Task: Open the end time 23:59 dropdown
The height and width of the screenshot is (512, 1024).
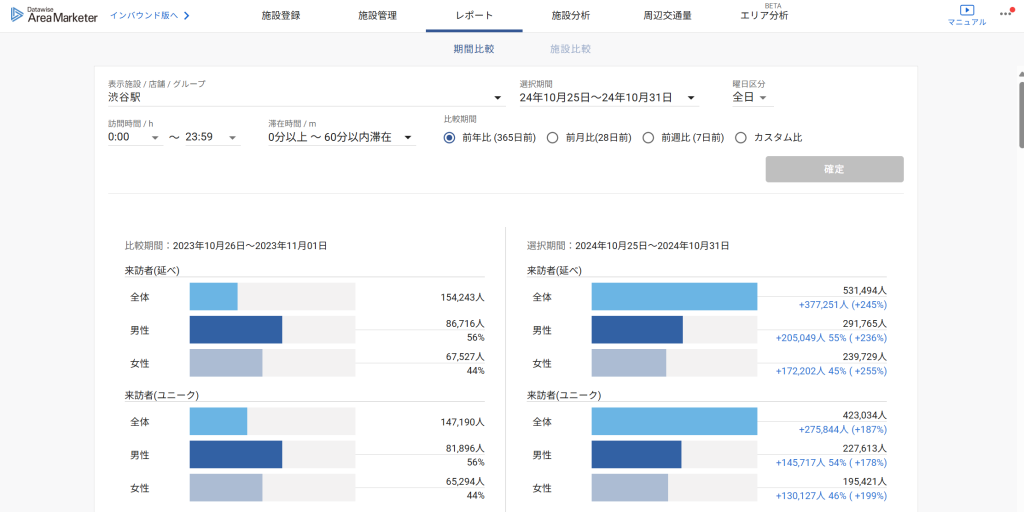Action: click(232, 137)
